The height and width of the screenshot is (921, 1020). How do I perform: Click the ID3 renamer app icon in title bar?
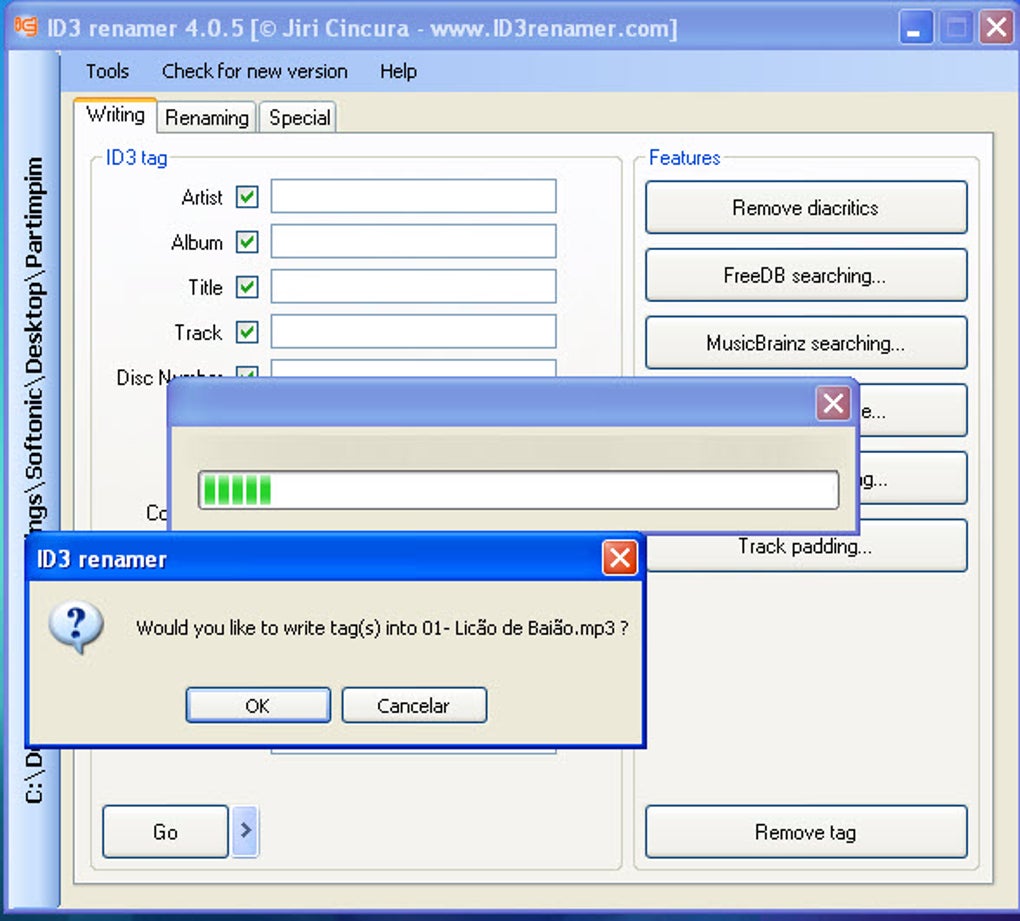tap(26, 27)
